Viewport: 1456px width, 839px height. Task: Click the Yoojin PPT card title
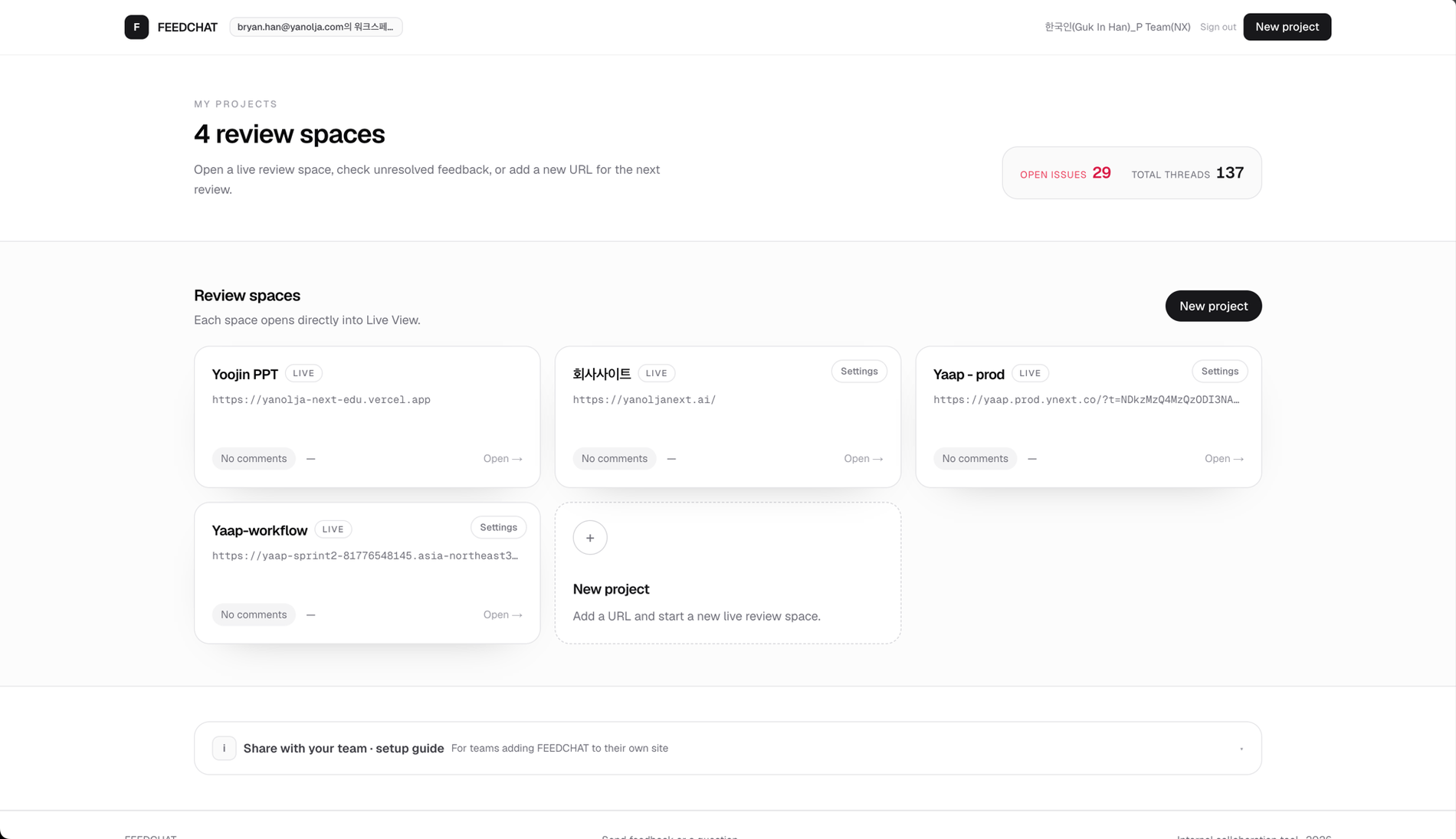[244, 374]
